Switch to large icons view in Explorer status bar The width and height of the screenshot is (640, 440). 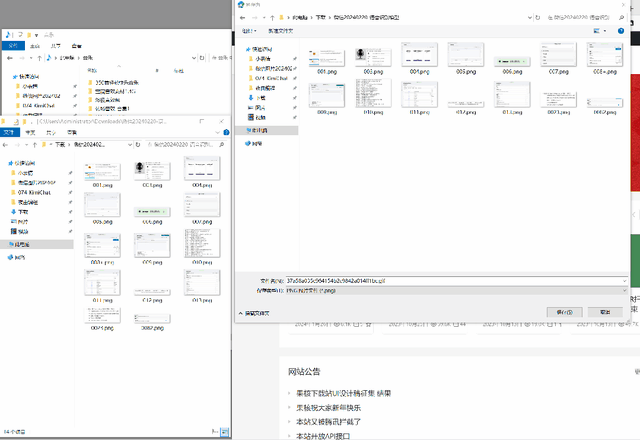(224, 431)
